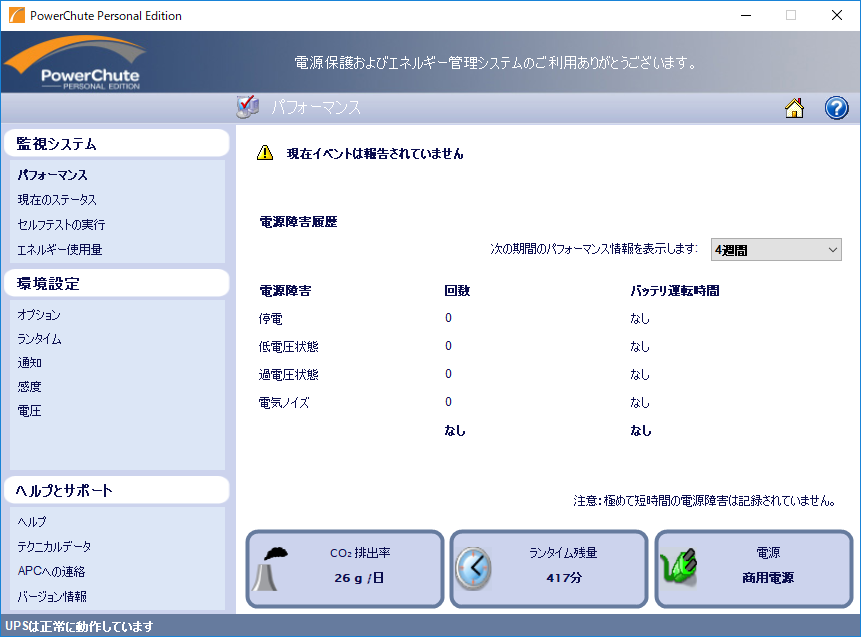Image resolution: width=861 pixels, height=637 pixels.
Task: Click the 過電圧状態 row label
Action: tap(288, 375)
